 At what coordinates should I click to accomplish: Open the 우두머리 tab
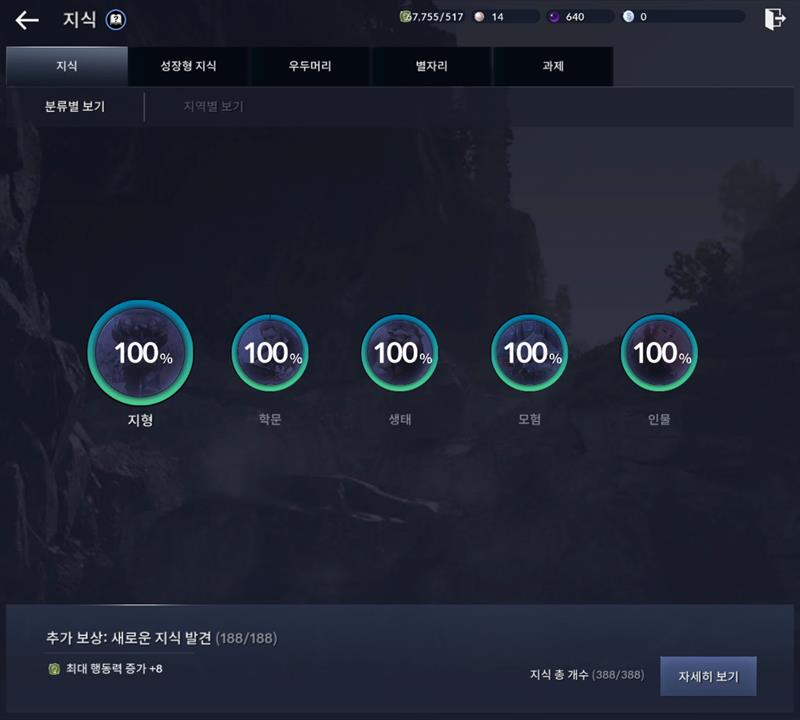click(310, 66)
